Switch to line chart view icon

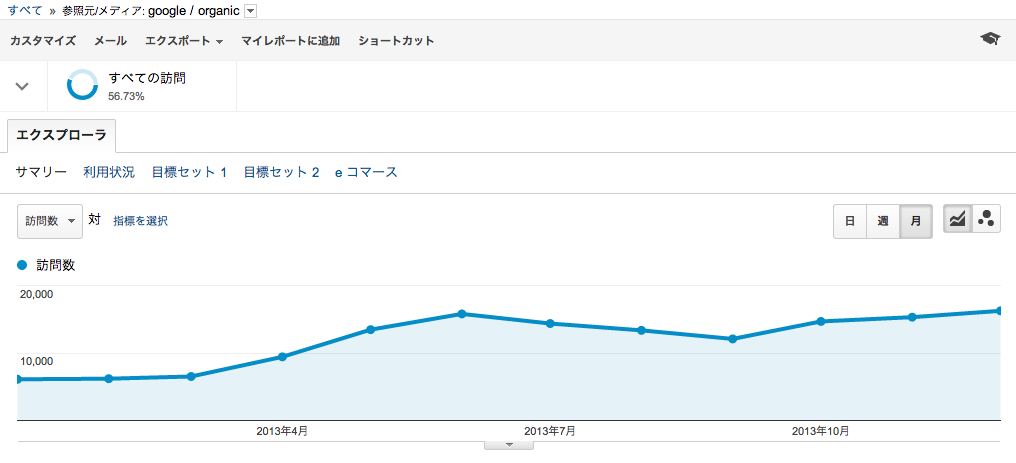coord(957,220)
